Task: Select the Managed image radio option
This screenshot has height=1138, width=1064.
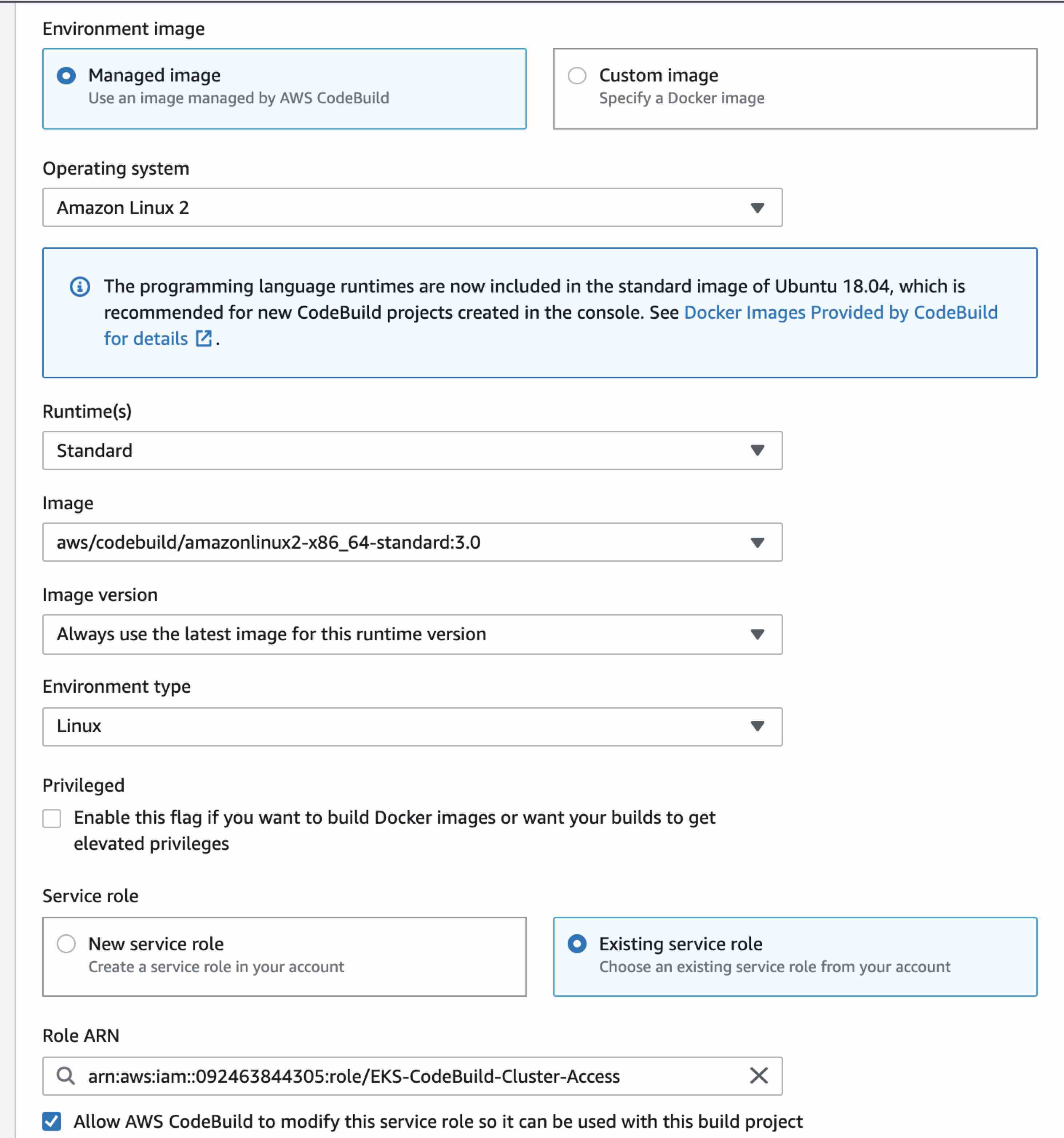Action: tap(67, 76)
